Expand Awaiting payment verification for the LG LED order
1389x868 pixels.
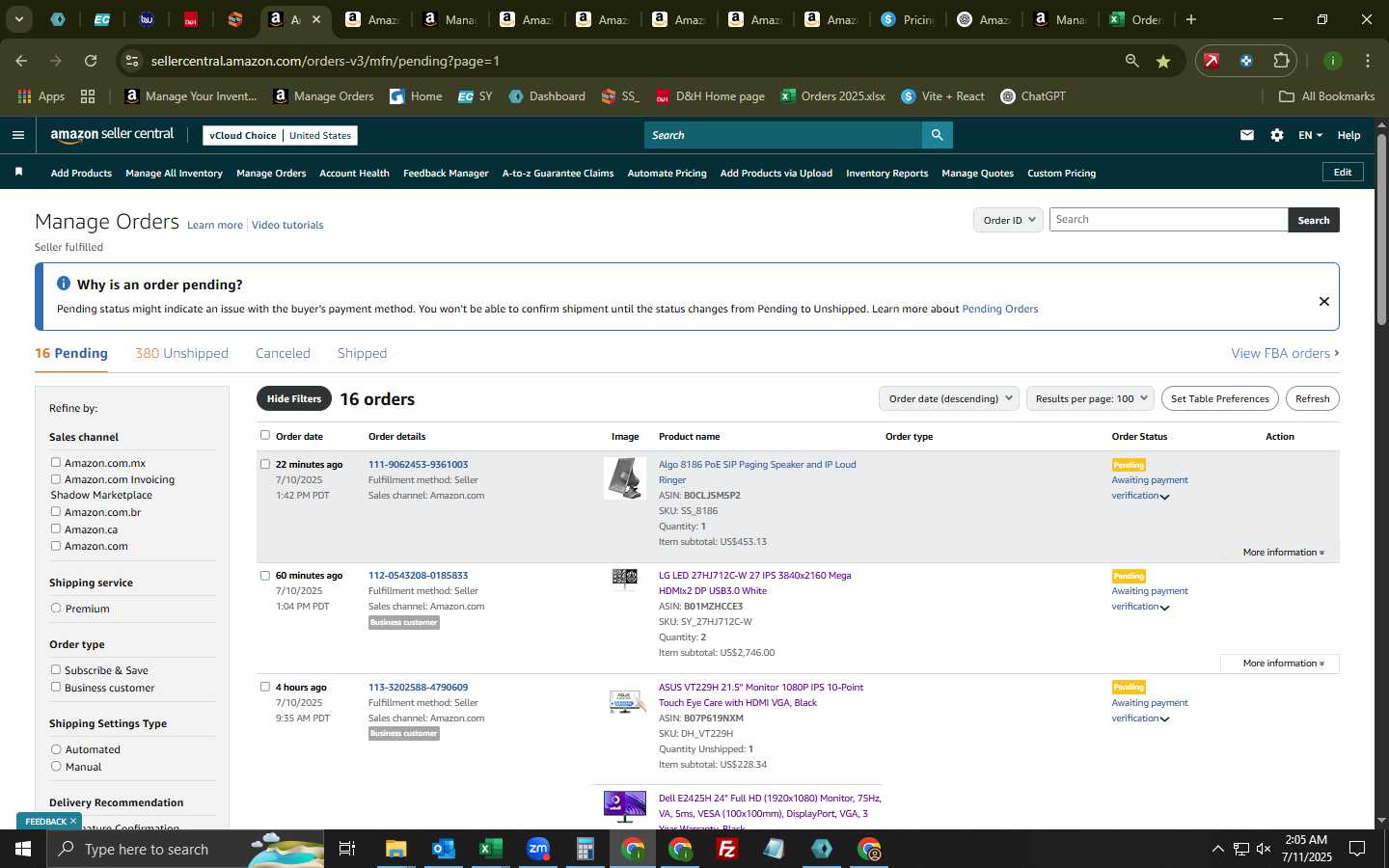[x=1164, y=608]
